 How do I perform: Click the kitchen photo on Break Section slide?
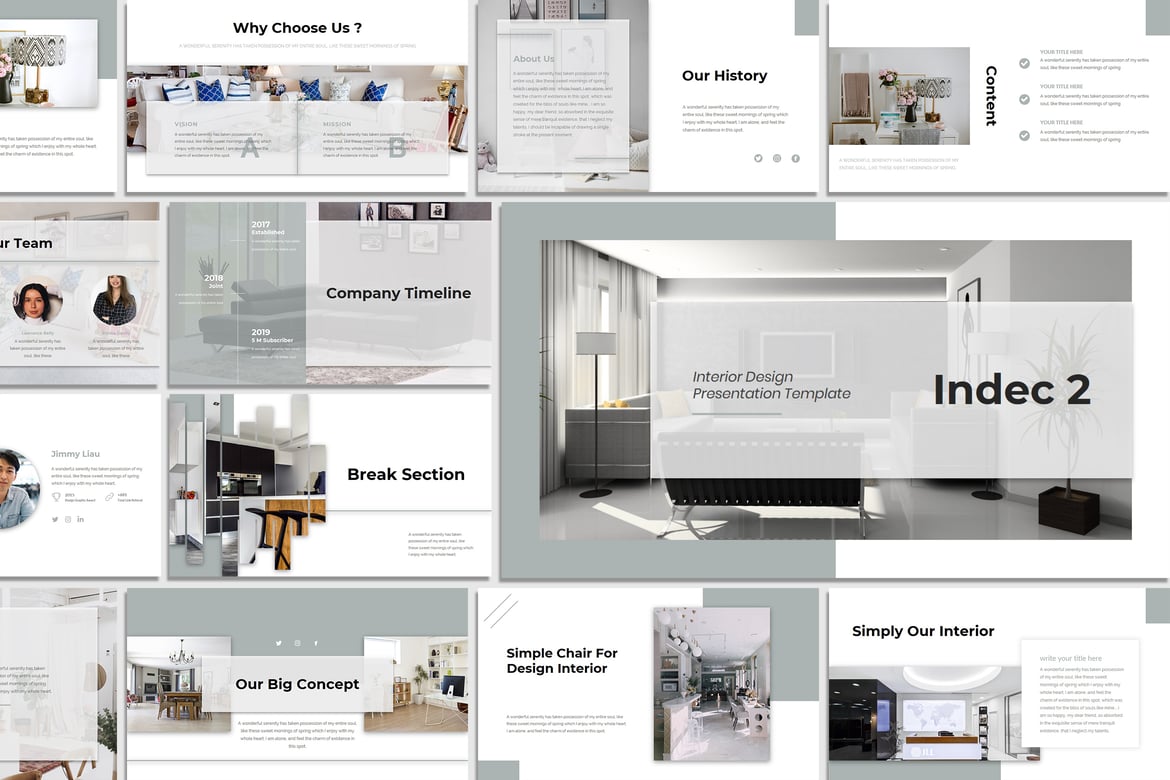(248, 485)
